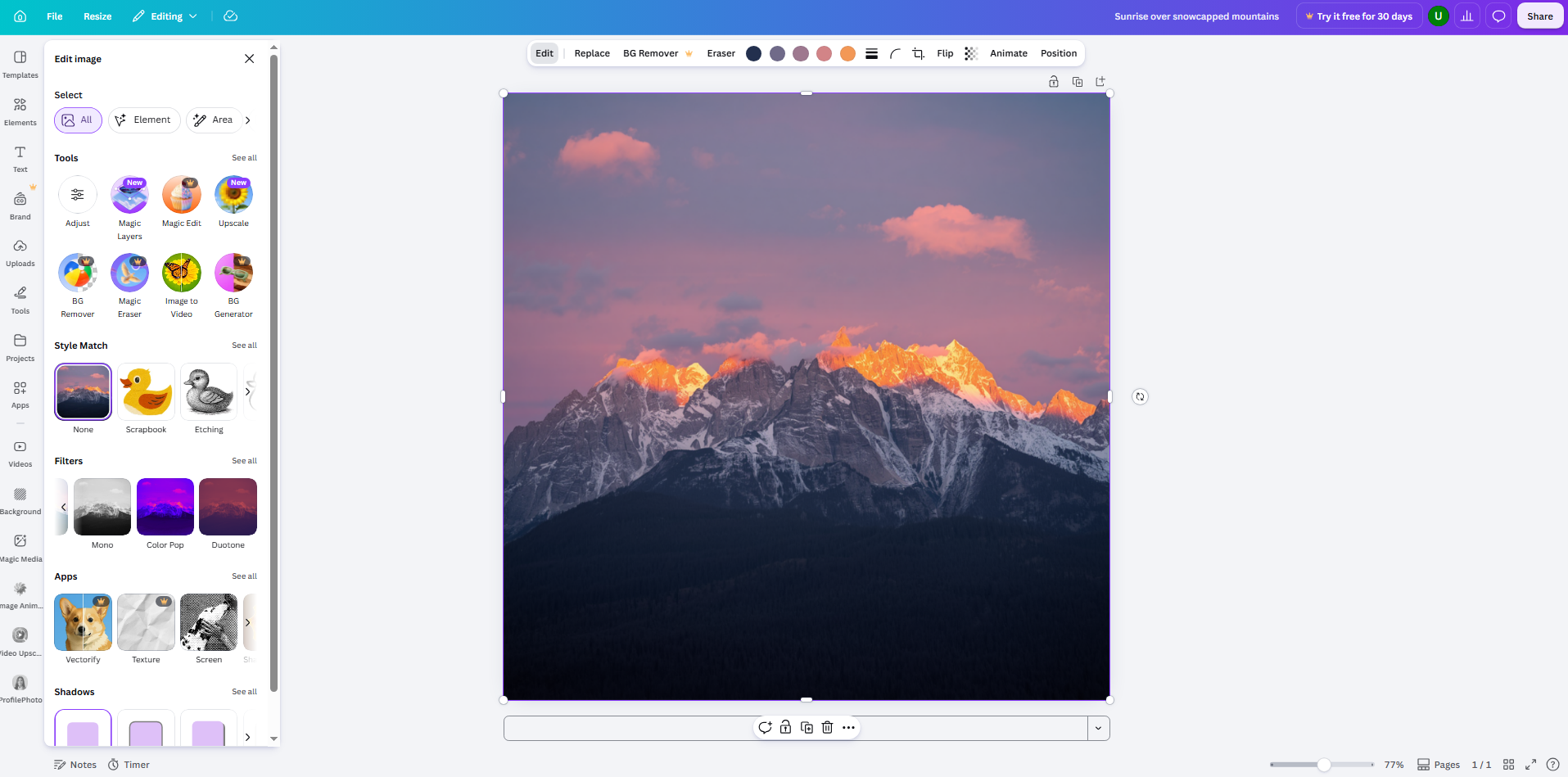Switch selection mode to Area
The width and height of the screenshot is (1568, 777).
click(214, 120)
